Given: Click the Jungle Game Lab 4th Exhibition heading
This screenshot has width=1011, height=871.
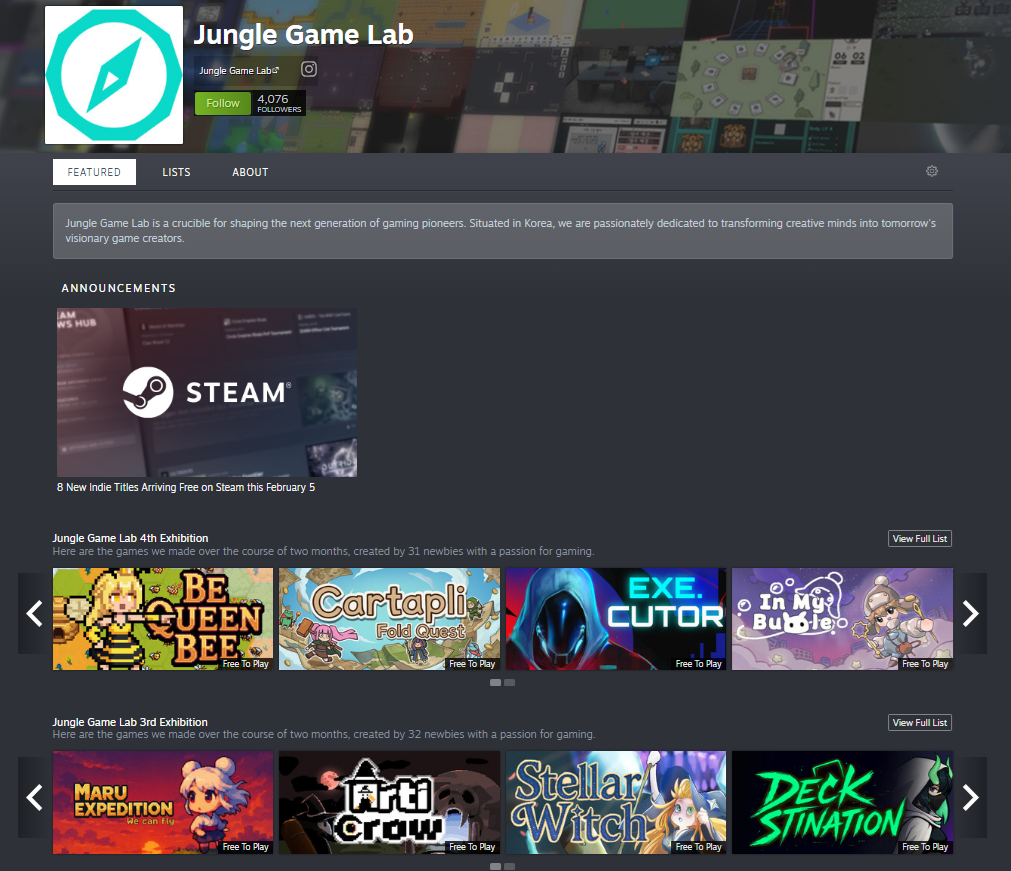Looking at the screenshot, I should tap(130, 538).
